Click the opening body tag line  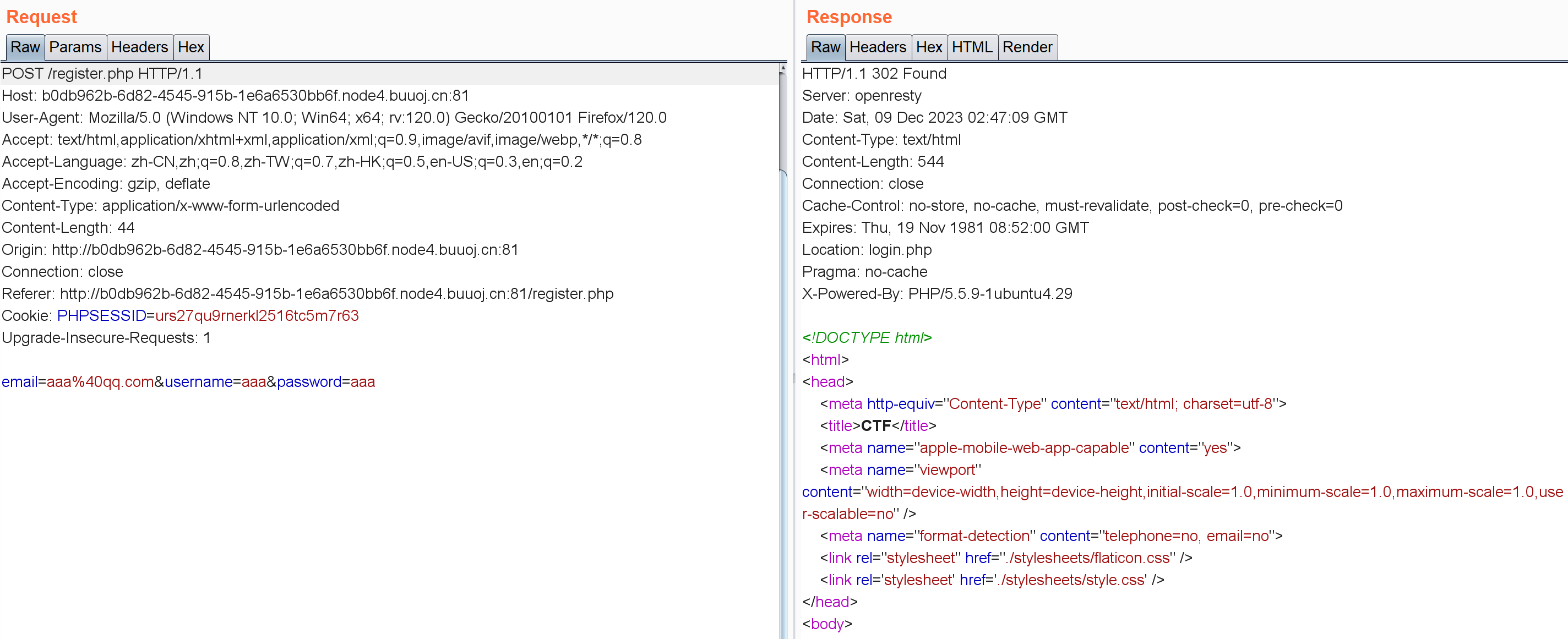[827, 624]
